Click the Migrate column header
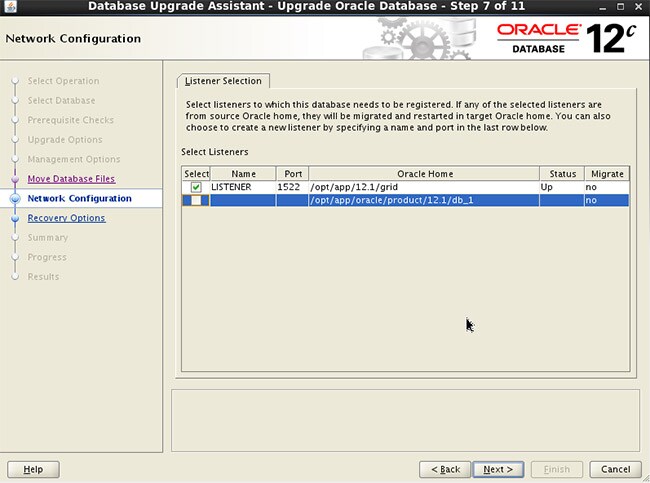This screenshot has width=650, height=483. click(x=607, y=174)
